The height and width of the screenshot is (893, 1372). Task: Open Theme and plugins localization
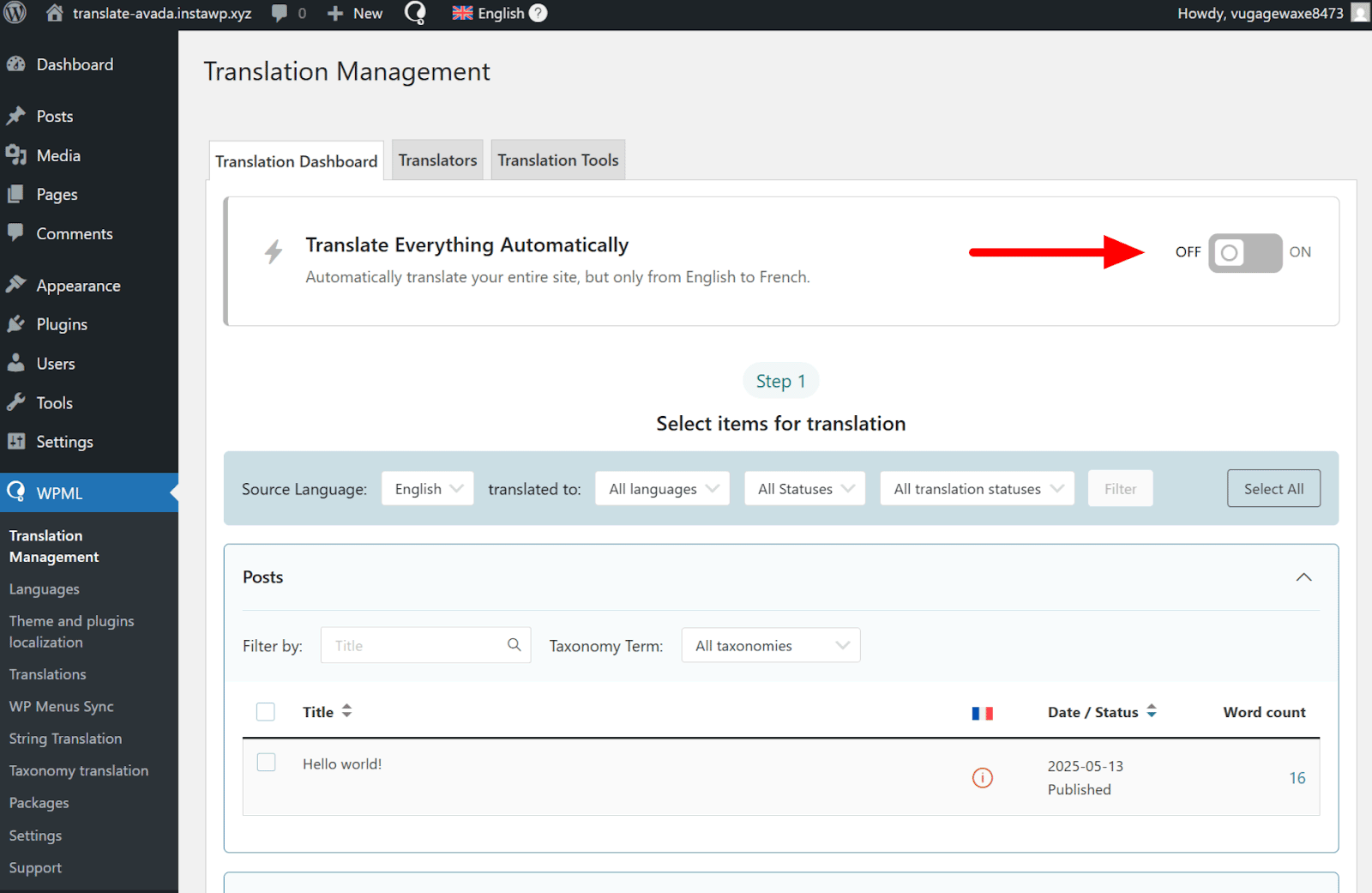coord(72,631)
